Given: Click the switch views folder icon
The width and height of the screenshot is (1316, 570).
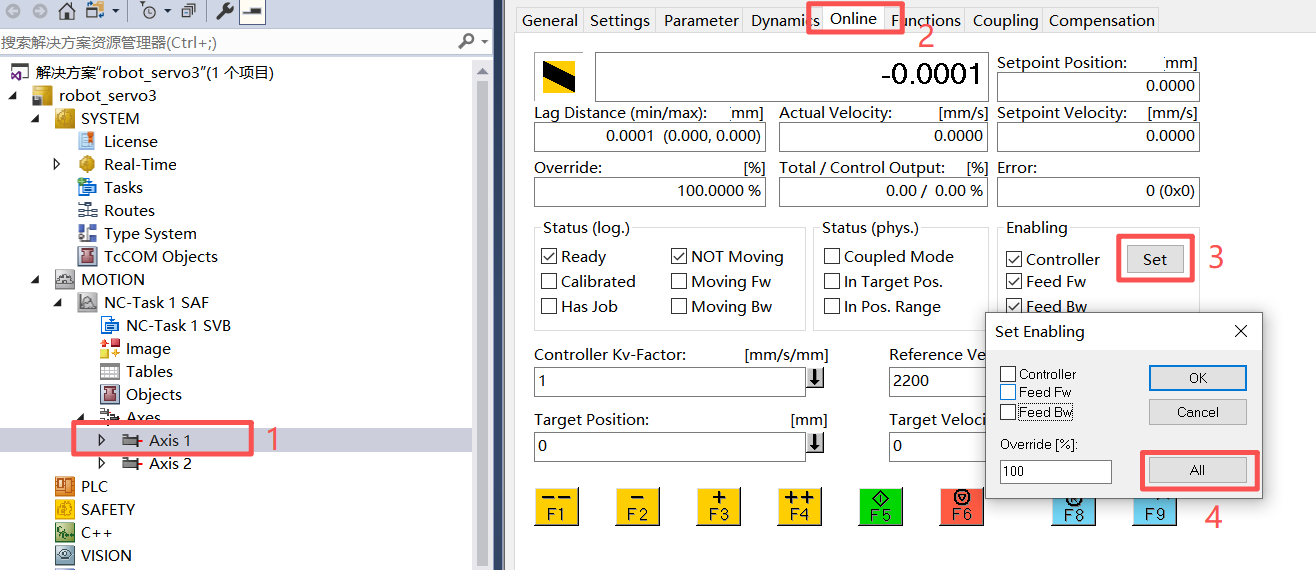Looking at the screenshot, I should (x=96, y=11).
